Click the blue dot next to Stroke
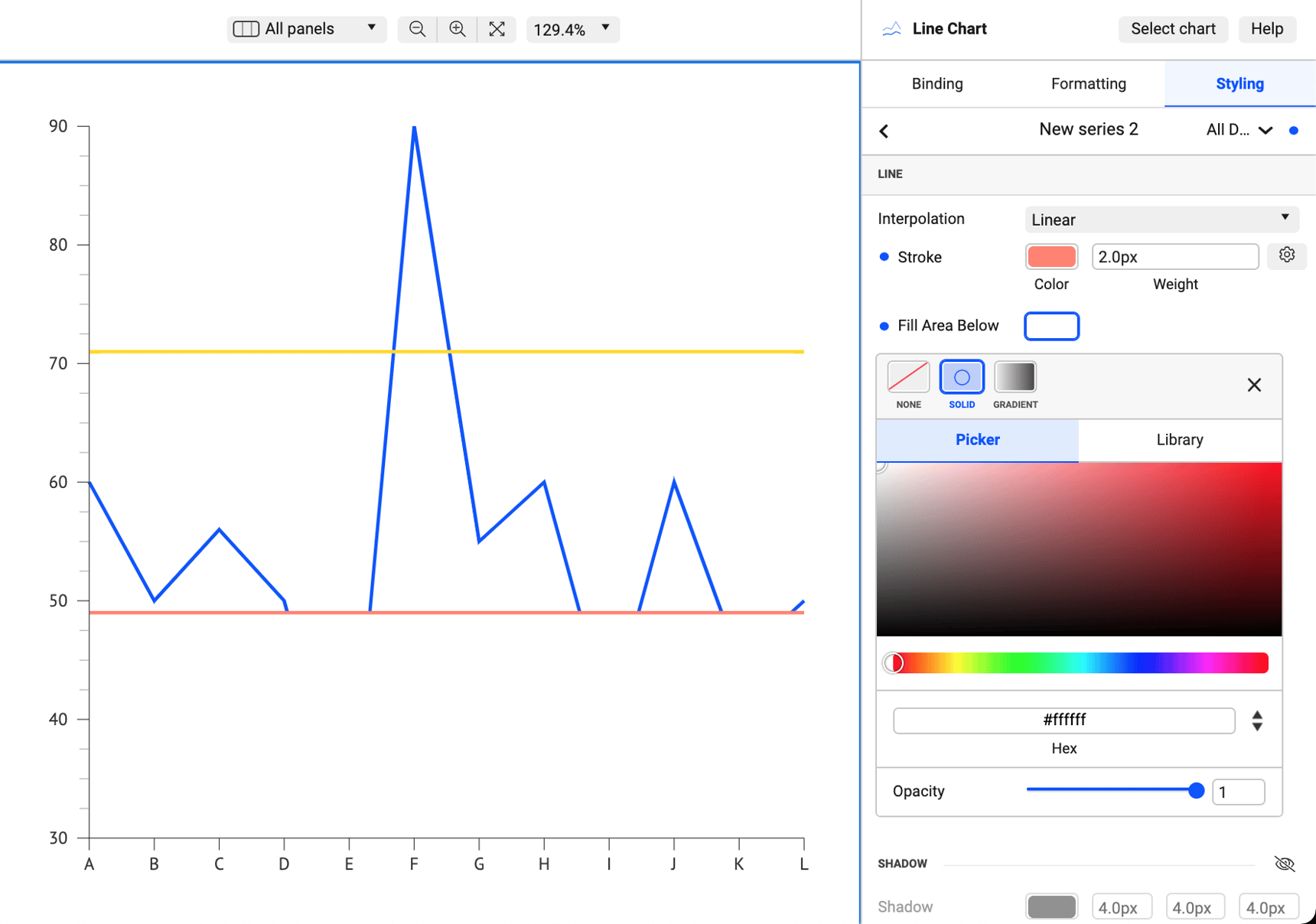 coord(884,256)
